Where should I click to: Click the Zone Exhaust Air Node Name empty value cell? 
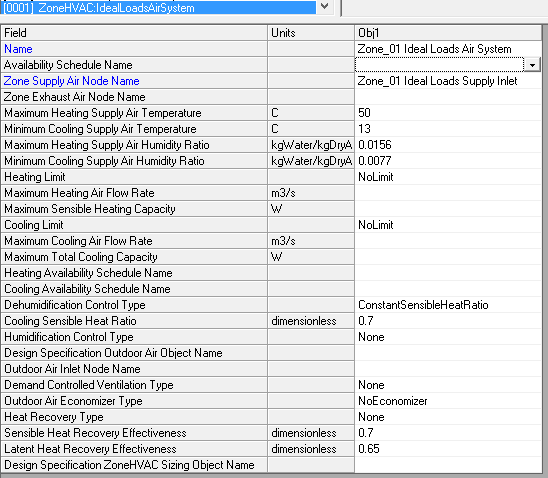(x=448, y=97)
